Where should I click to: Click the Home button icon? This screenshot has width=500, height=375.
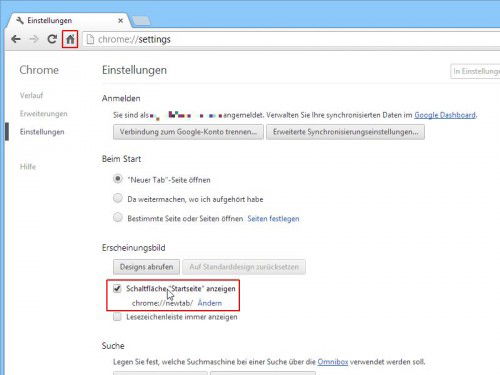click(70, 39)
